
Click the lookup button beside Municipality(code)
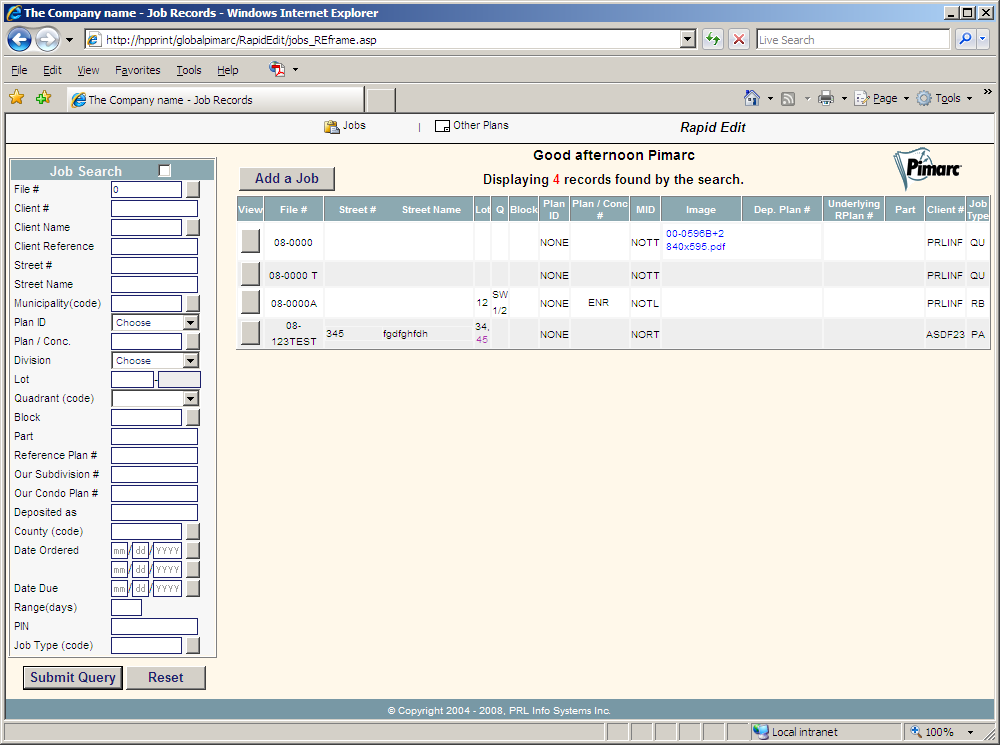click(x=193, y=304)
